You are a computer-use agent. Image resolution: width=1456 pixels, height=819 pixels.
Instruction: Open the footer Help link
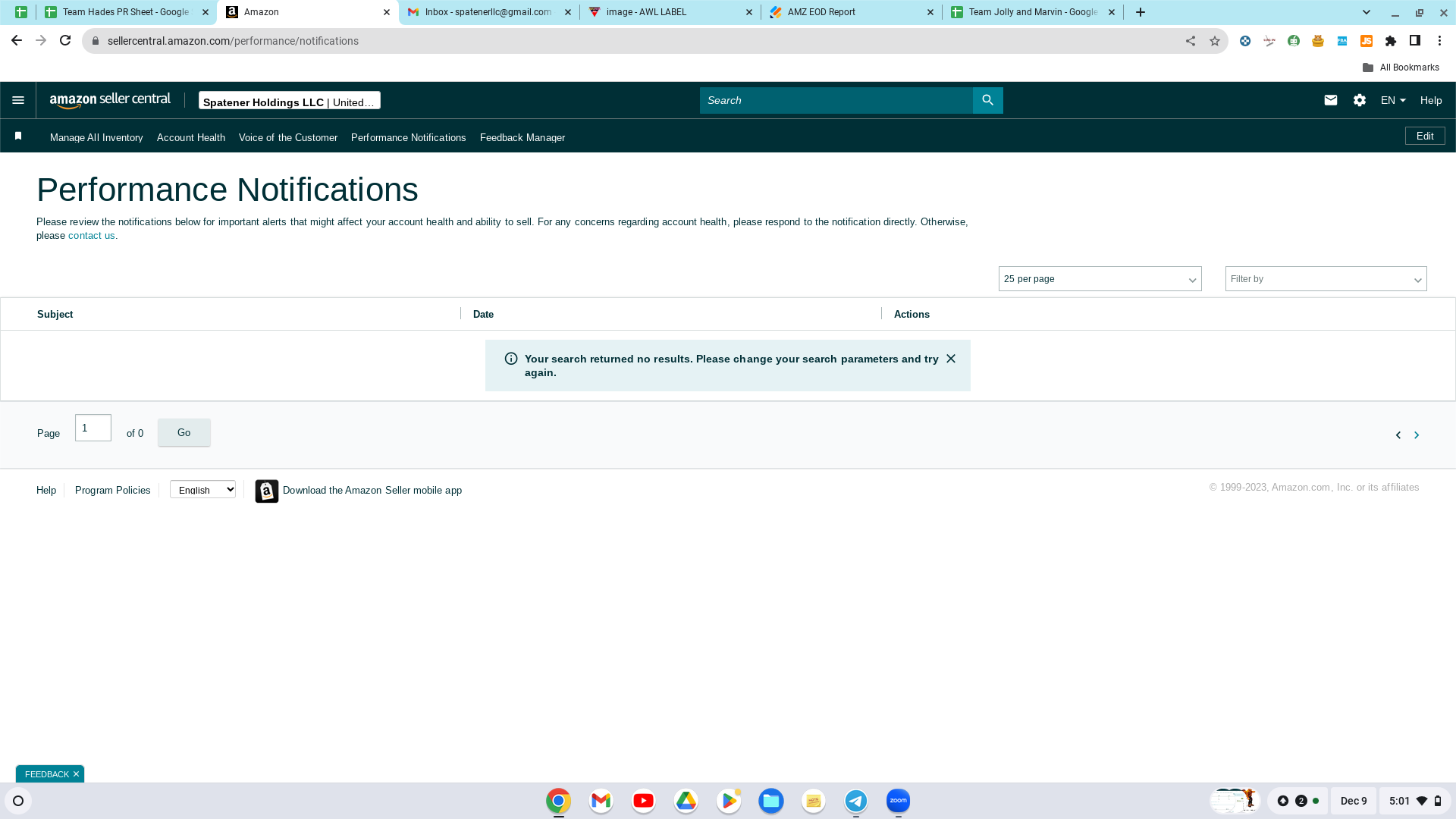click(x=46, y=491)
